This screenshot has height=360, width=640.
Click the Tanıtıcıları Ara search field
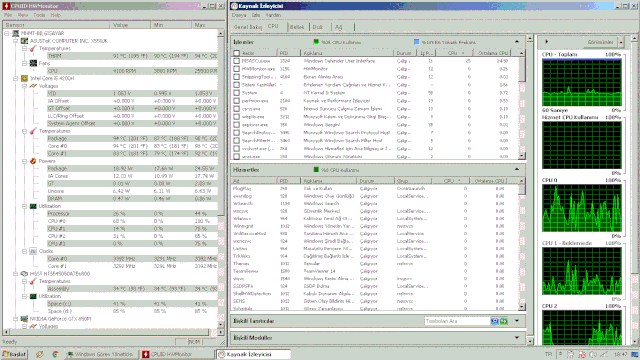pyautogui.click(x=457, y=321)
